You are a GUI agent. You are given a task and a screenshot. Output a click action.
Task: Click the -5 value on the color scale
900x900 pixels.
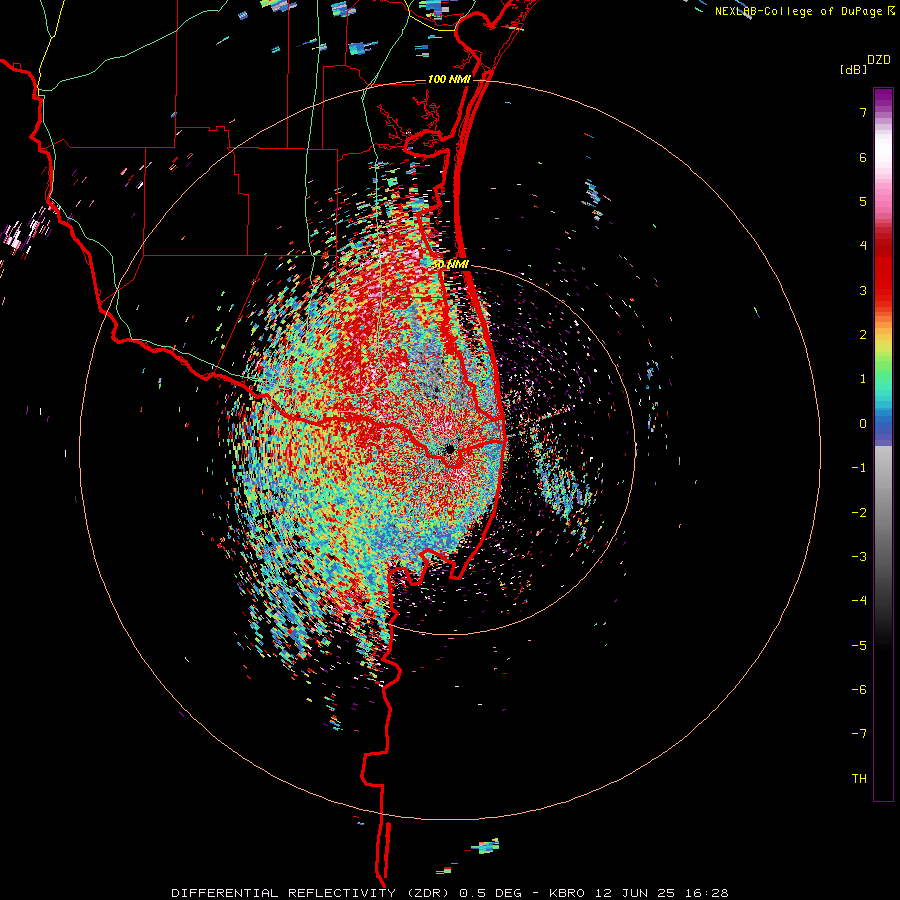[x=859, y=646]
